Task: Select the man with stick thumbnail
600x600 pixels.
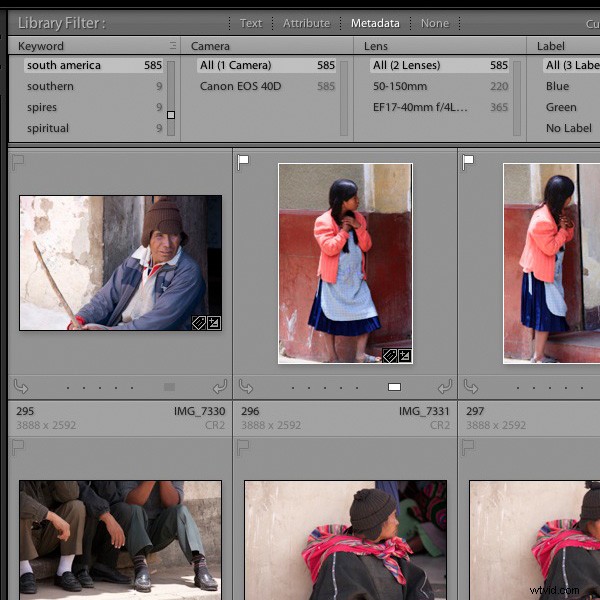Action: [x=121, y=263]
